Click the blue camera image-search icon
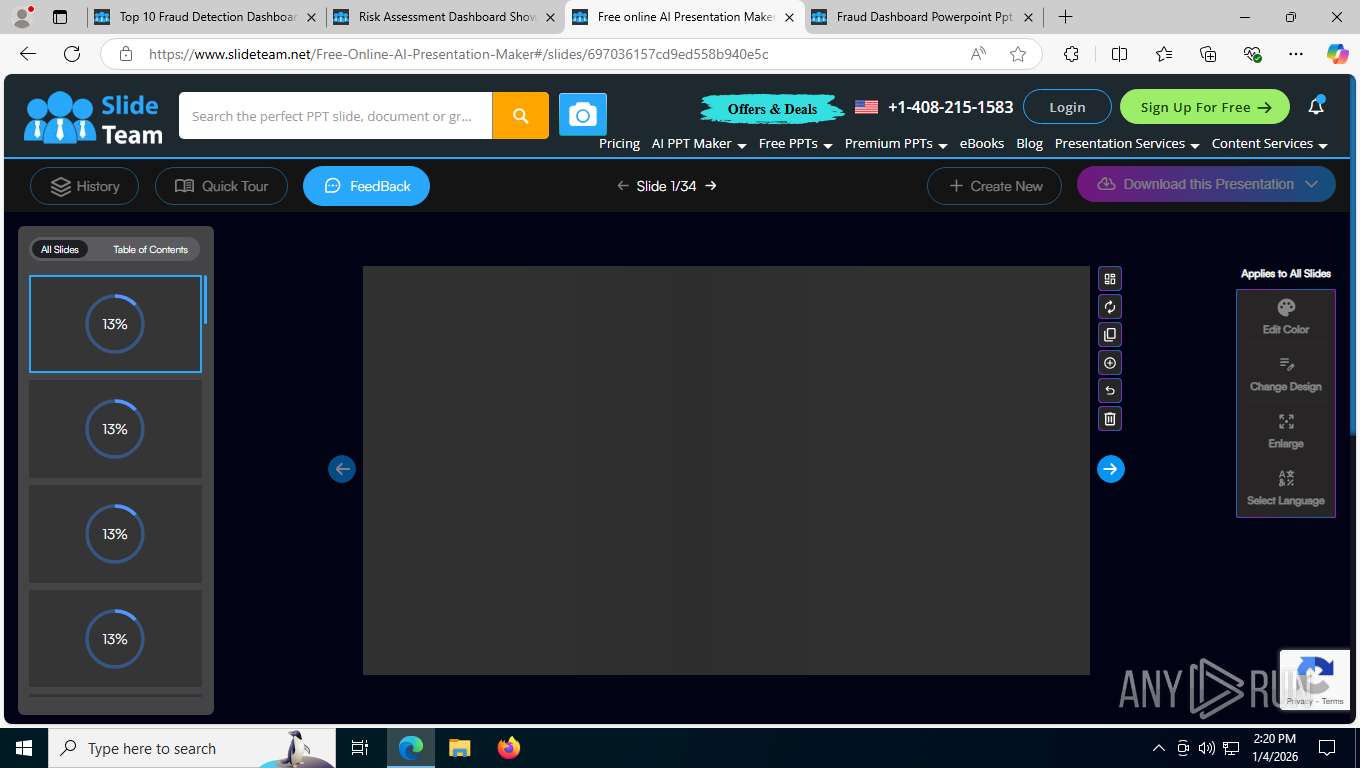 click(x=583, y=116)
